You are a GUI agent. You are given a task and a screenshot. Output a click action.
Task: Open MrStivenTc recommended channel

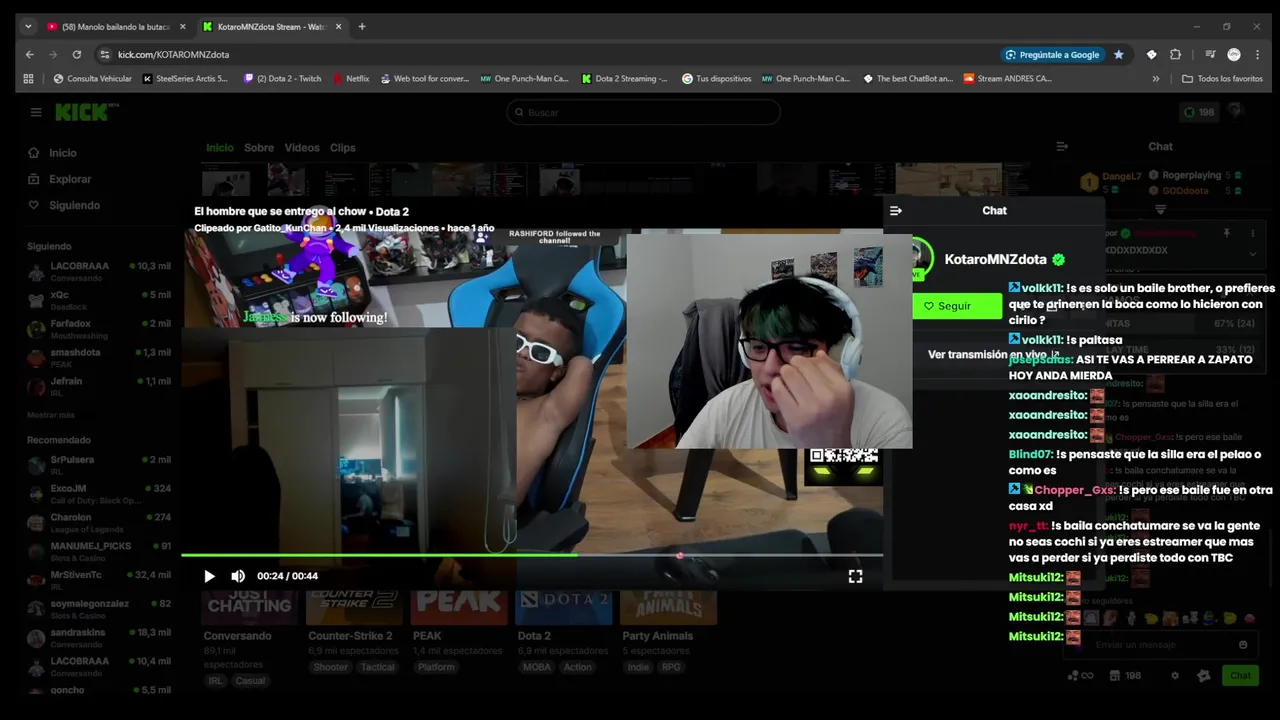(x=99, y=580)
